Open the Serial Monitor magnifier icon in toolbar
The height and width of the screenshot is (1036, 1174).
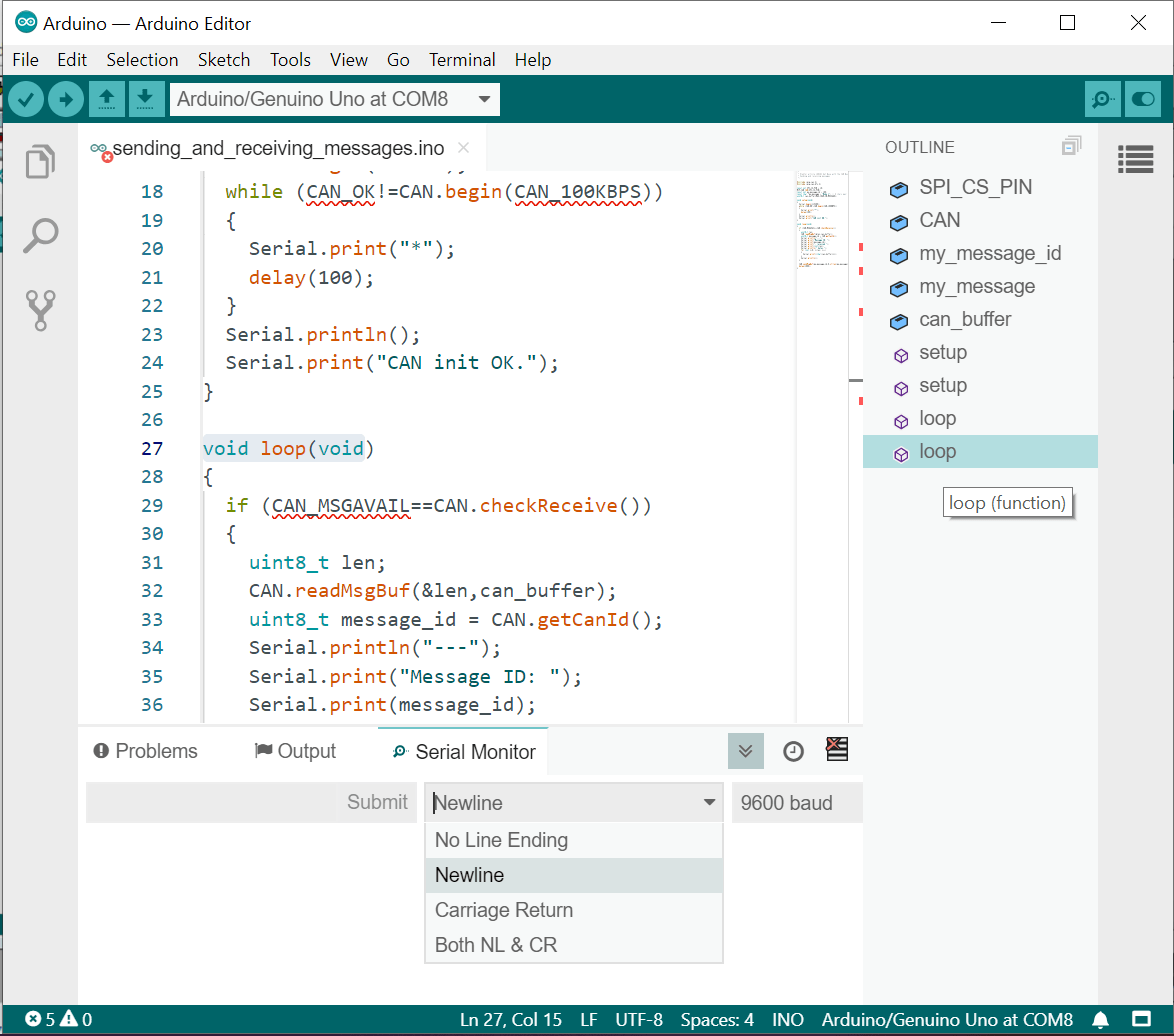[1102, 99]
